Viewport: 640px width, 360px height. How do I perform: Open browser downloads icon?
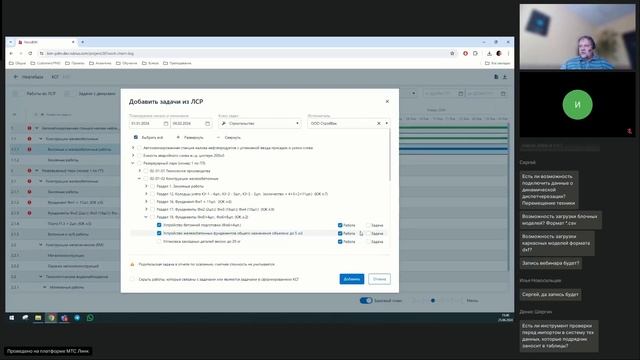(489, 53)
